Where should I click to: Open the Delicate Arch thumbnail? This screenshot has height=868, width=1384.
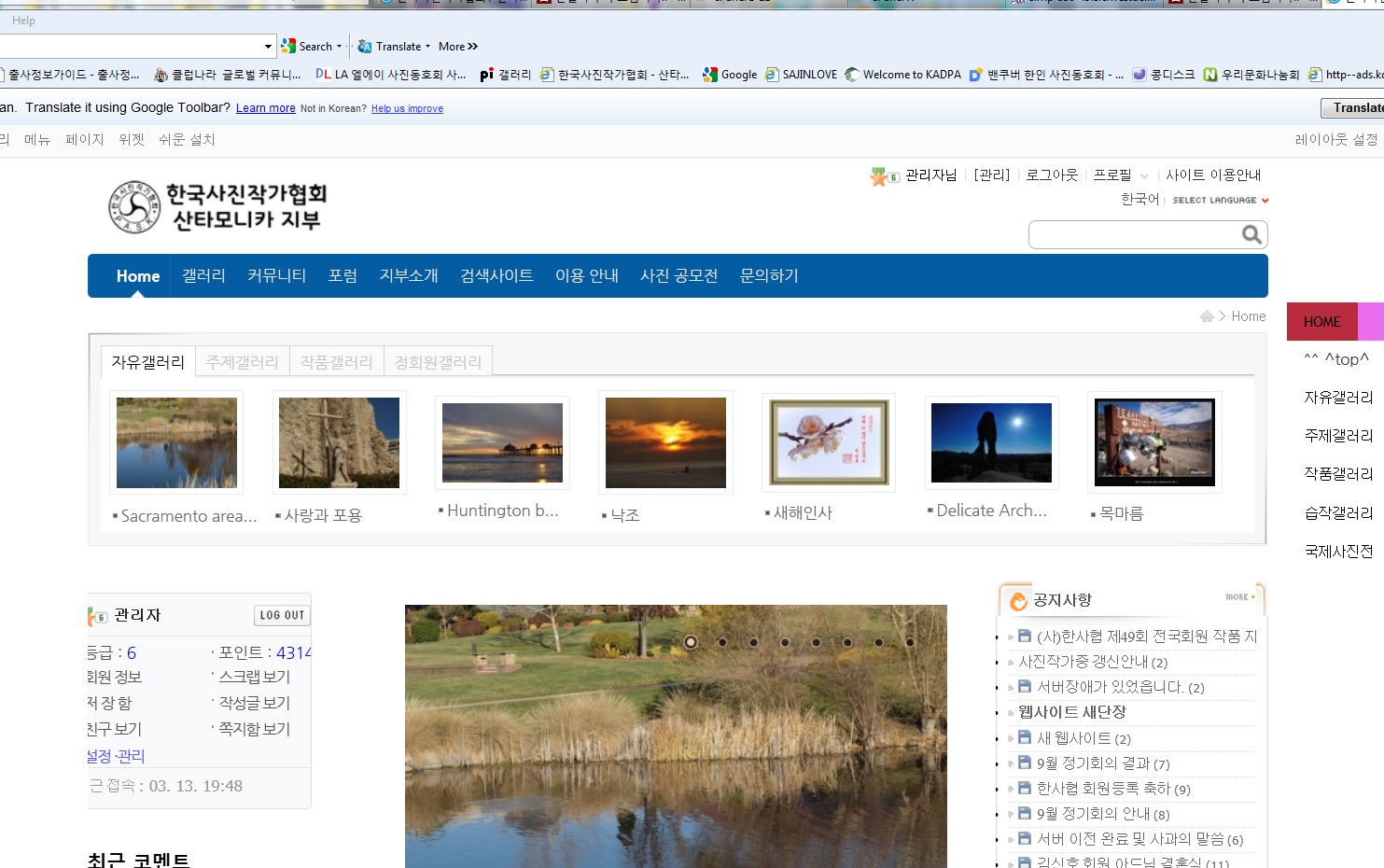coord(991,442)
